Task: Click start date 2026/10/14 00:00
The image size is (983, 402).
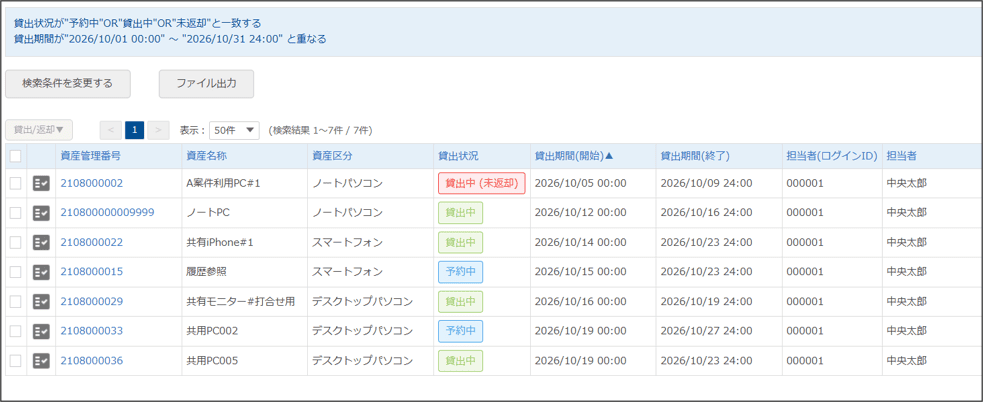Action: pyautogui.click(x=581, y=242)
